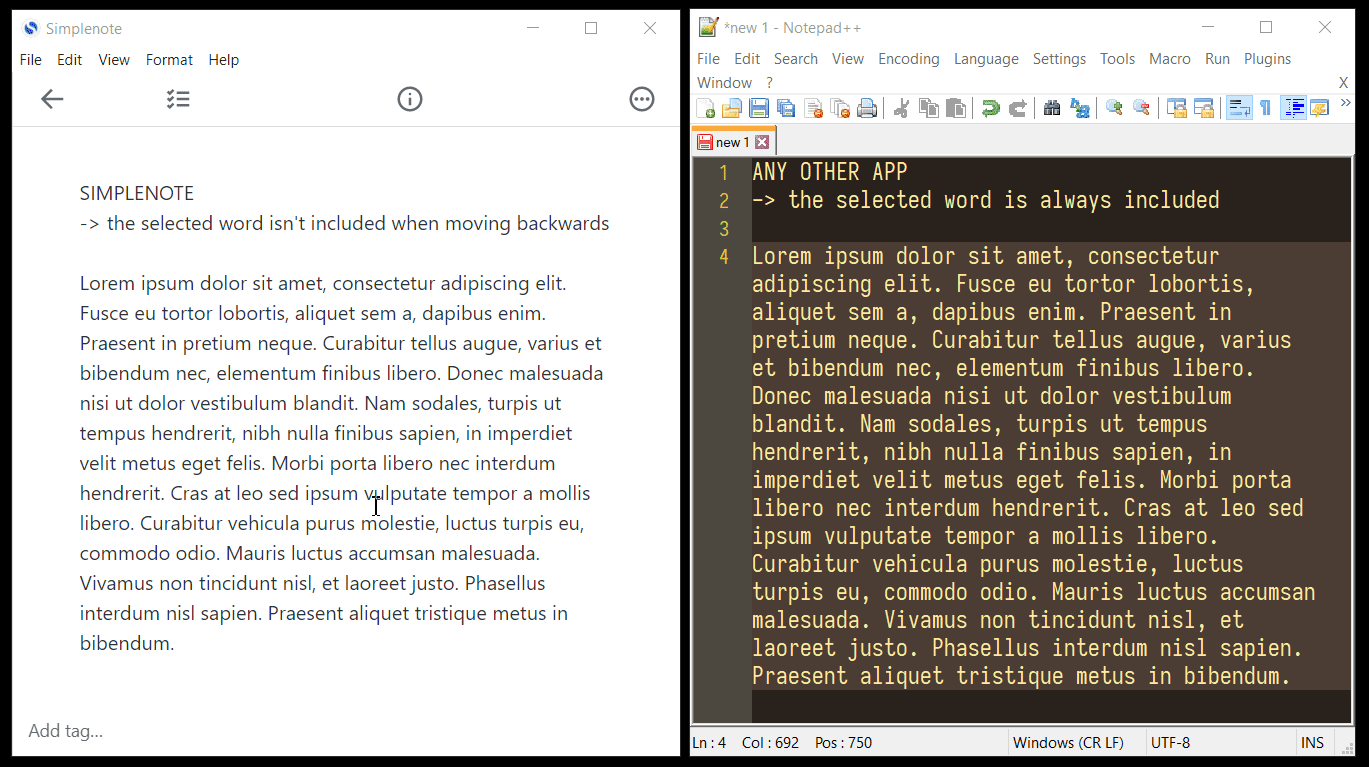Expand Notepad++ toolbar overflow chevron

(x=1345, y=102)
